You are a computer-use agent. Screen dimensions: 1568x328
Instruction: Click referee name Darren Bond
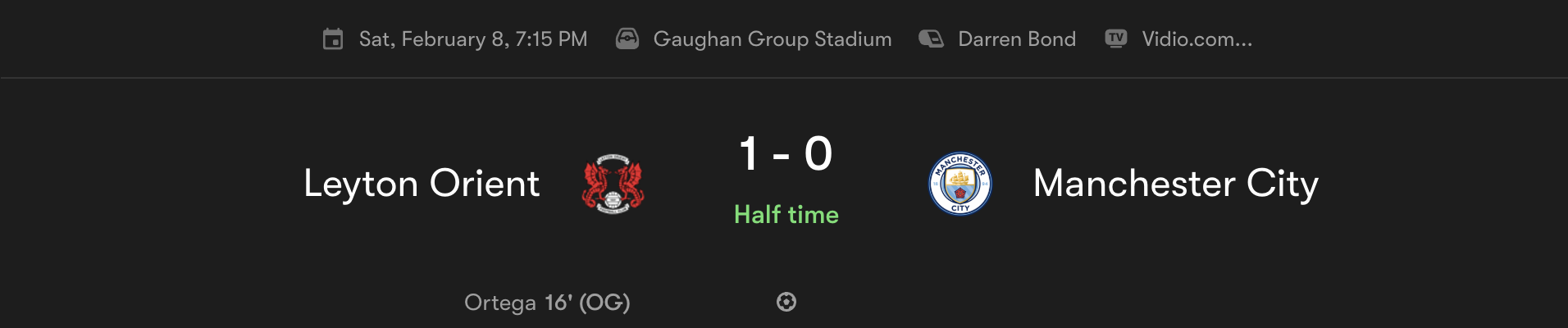pyautogui.click(x=1017, y=39)
